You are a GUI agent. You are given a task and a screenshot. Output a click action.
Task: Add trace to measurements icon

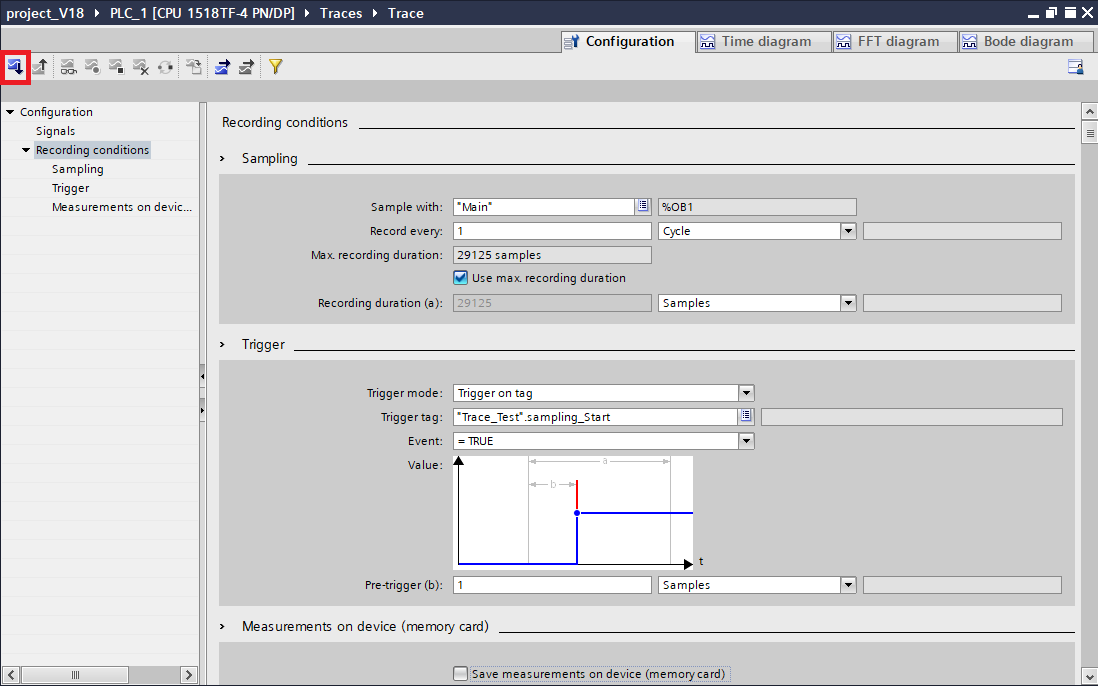point(194,67)
